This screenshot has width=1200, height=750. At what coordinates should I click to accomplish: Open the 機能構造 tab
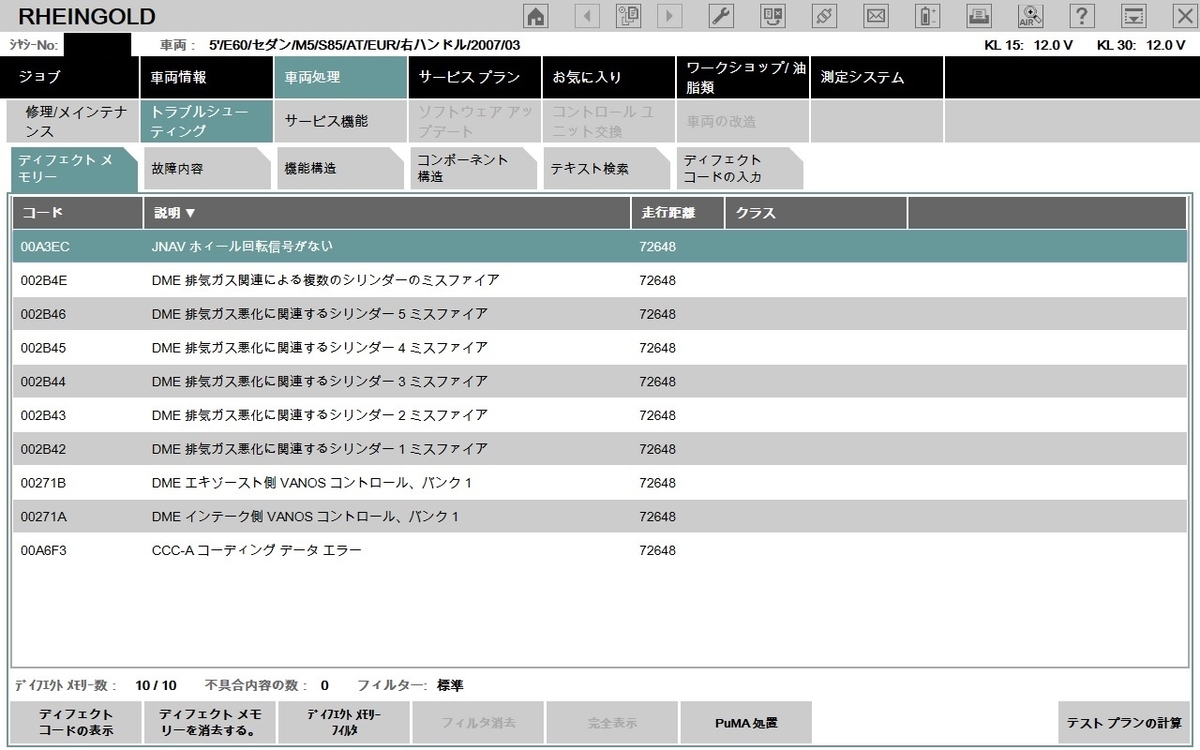pyautogui.click(x=340, y=169)
